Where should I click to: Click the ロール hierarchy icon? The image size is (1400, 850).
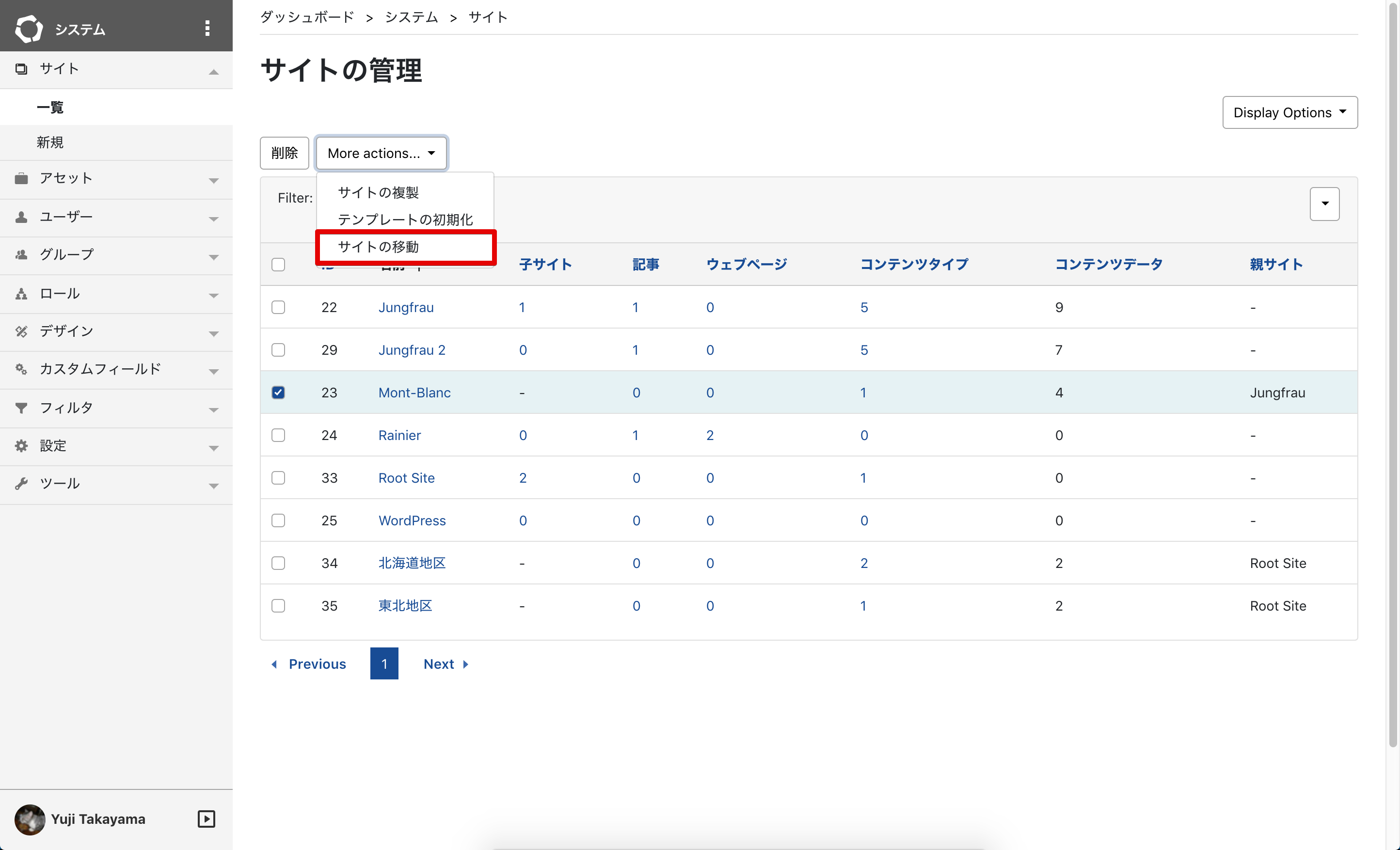(22, 293)
